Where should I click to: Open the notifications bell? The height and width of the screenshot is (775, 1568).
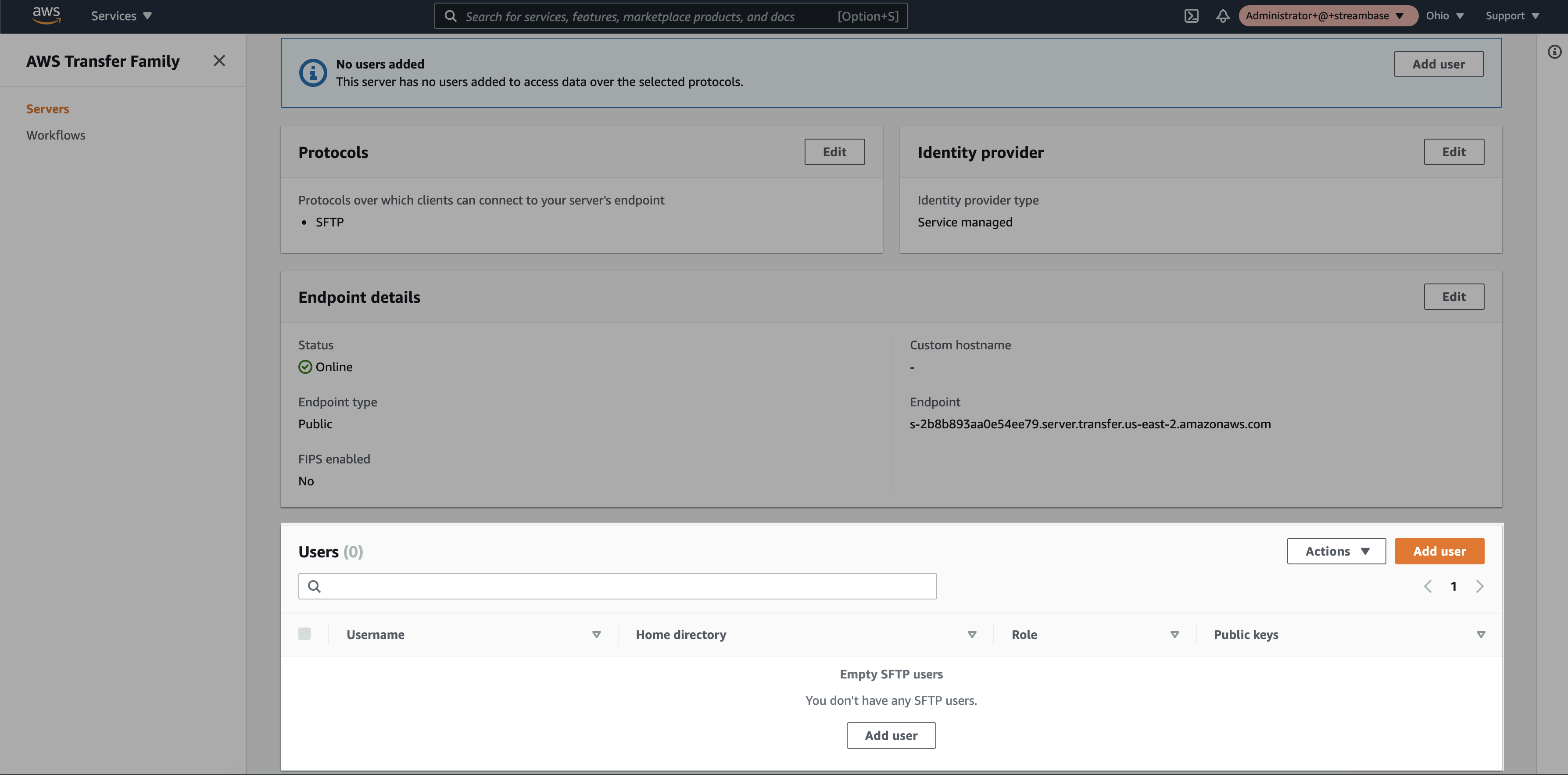[x=1222, y=16]
